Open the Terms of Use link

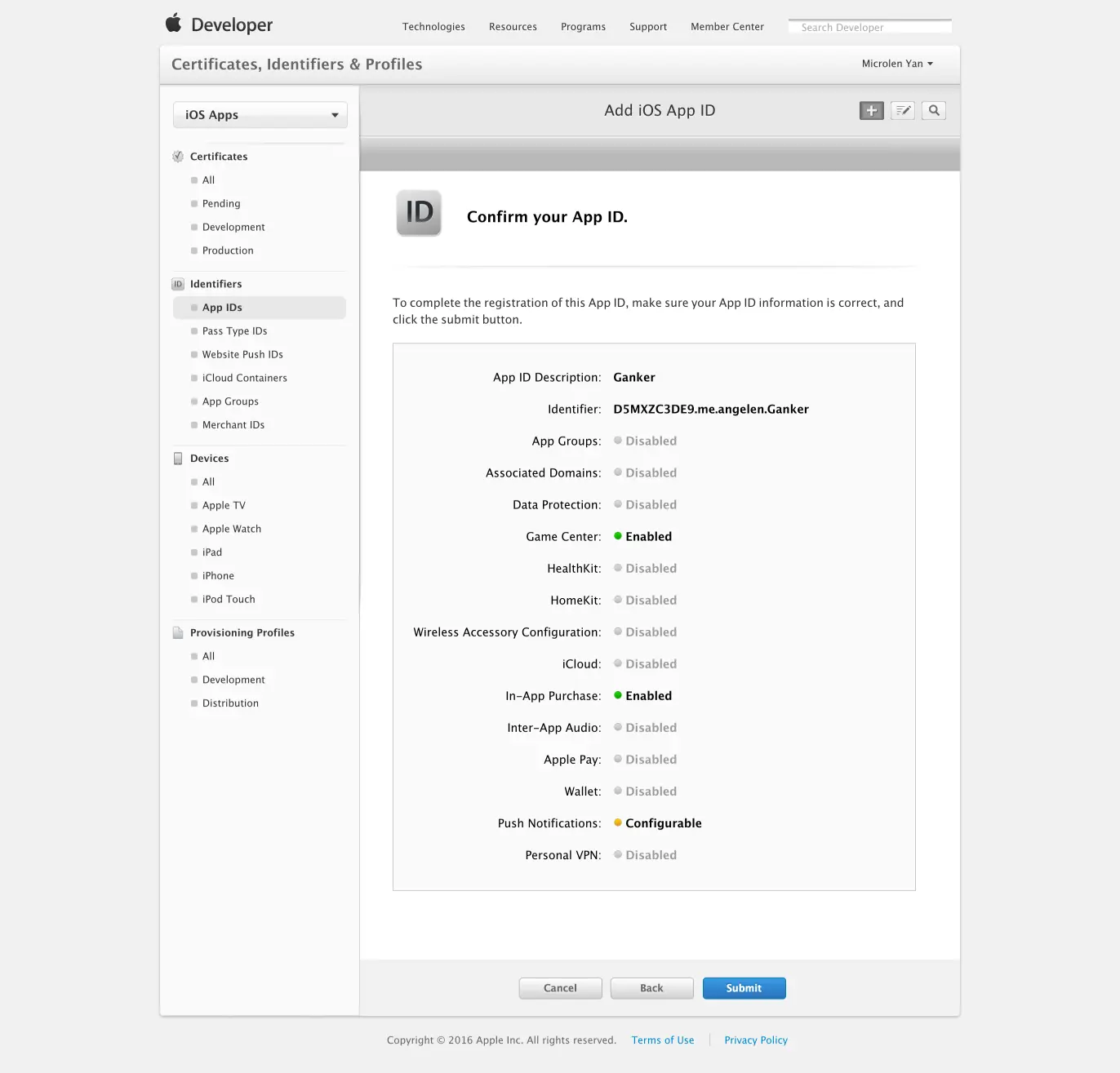(663, 1040)
